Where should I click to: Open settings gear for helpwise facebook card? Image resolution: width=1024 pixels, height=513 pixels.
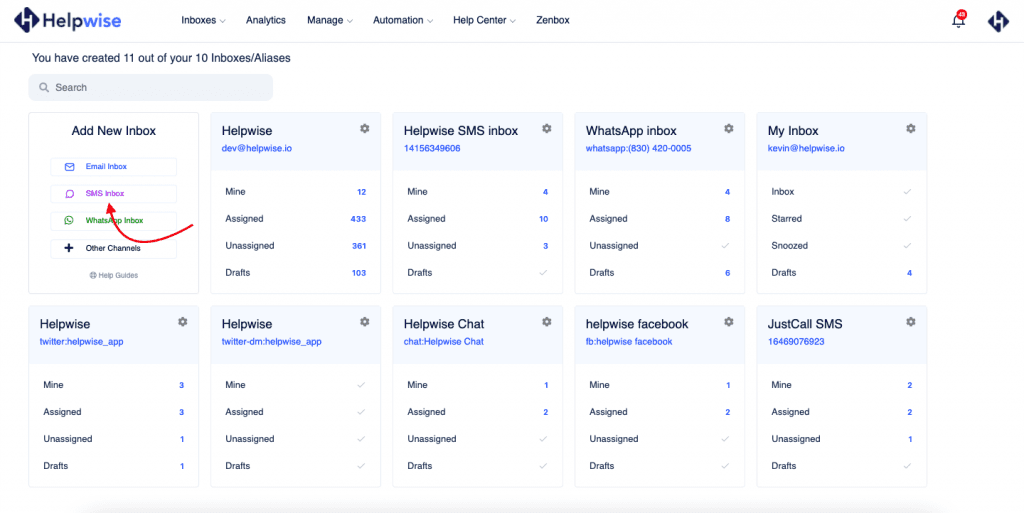tap(728, 322)
